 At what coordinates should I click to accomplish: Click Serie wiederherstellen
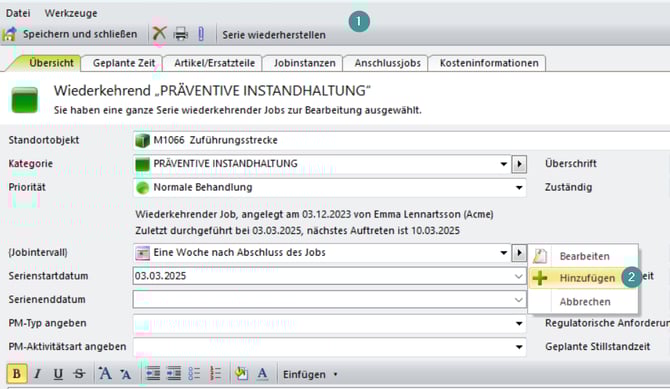[274, 35]
